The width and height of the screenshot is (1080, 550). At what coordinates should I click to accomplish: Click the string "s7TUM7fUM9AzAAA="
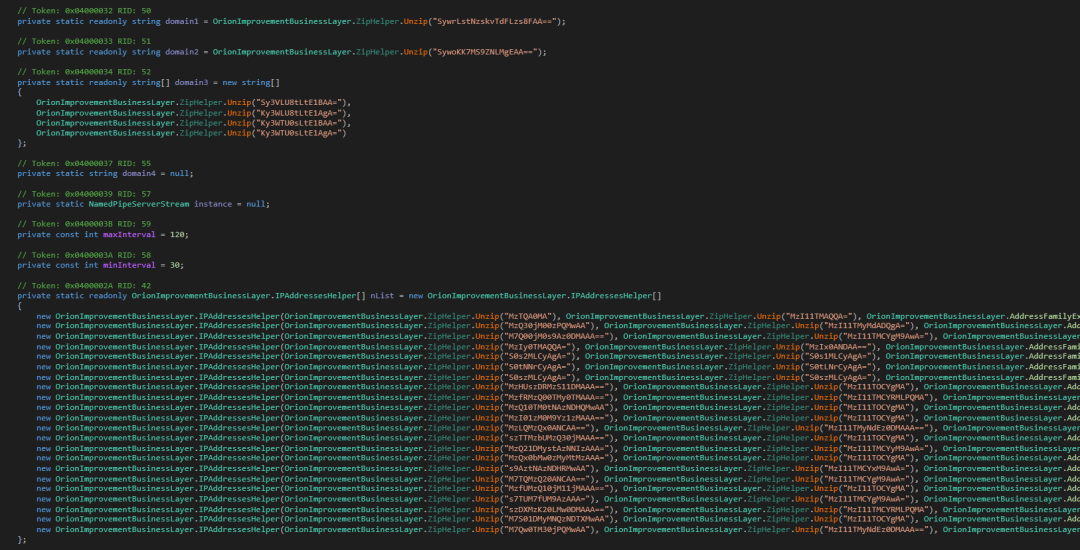point(546,498)
